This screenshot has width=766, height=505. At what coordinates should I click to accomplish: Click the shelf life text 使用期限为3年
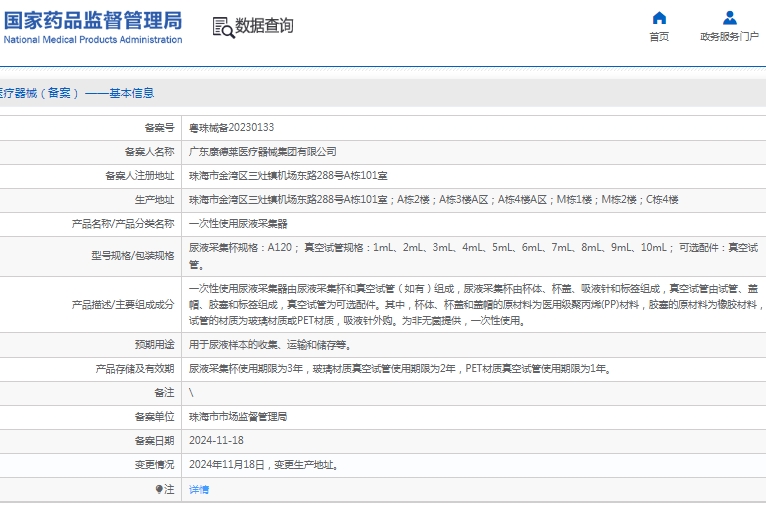pyautogui.click(x=401, y=369)
